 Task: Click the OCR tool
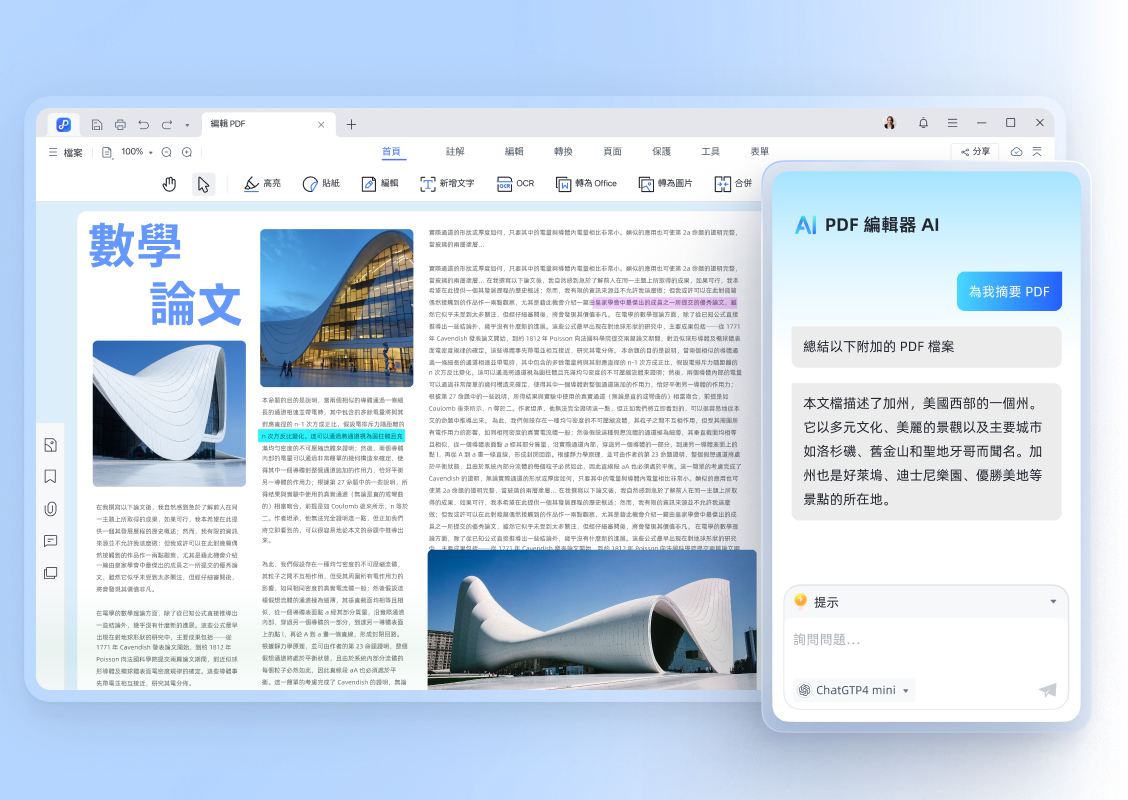click(515, 184)
